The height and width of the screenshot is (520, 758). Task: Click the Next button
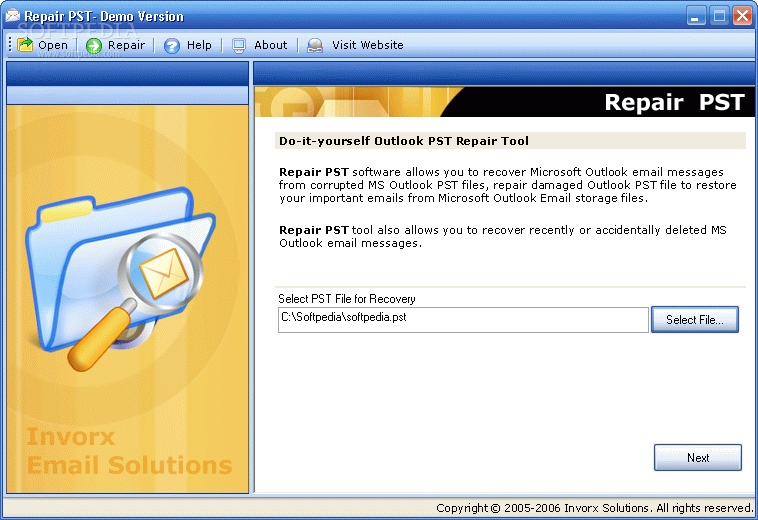pyautogui.click(x=698, y=458)
